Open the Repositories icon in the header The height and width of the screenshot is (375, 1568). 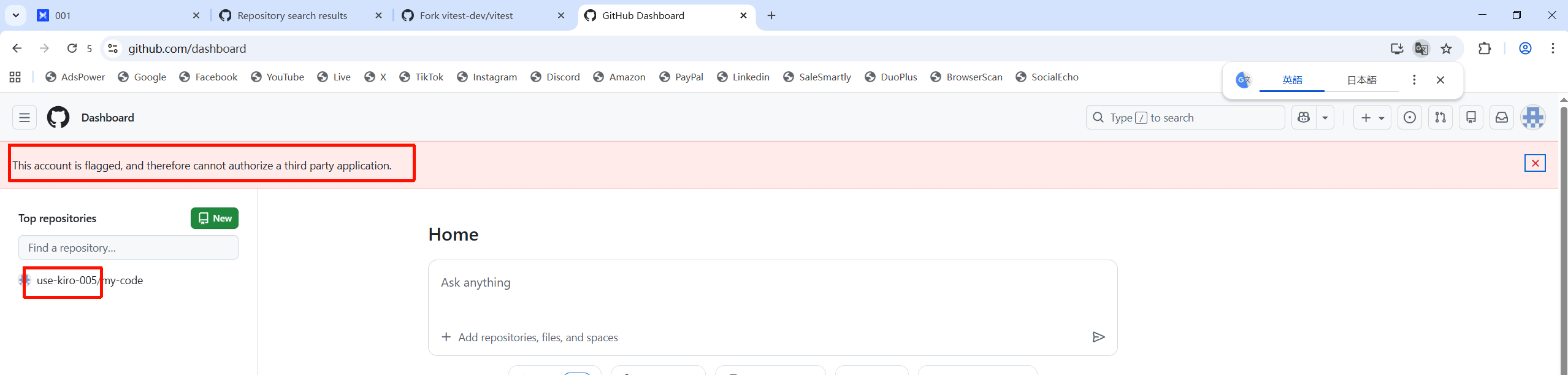point(1470,117)
